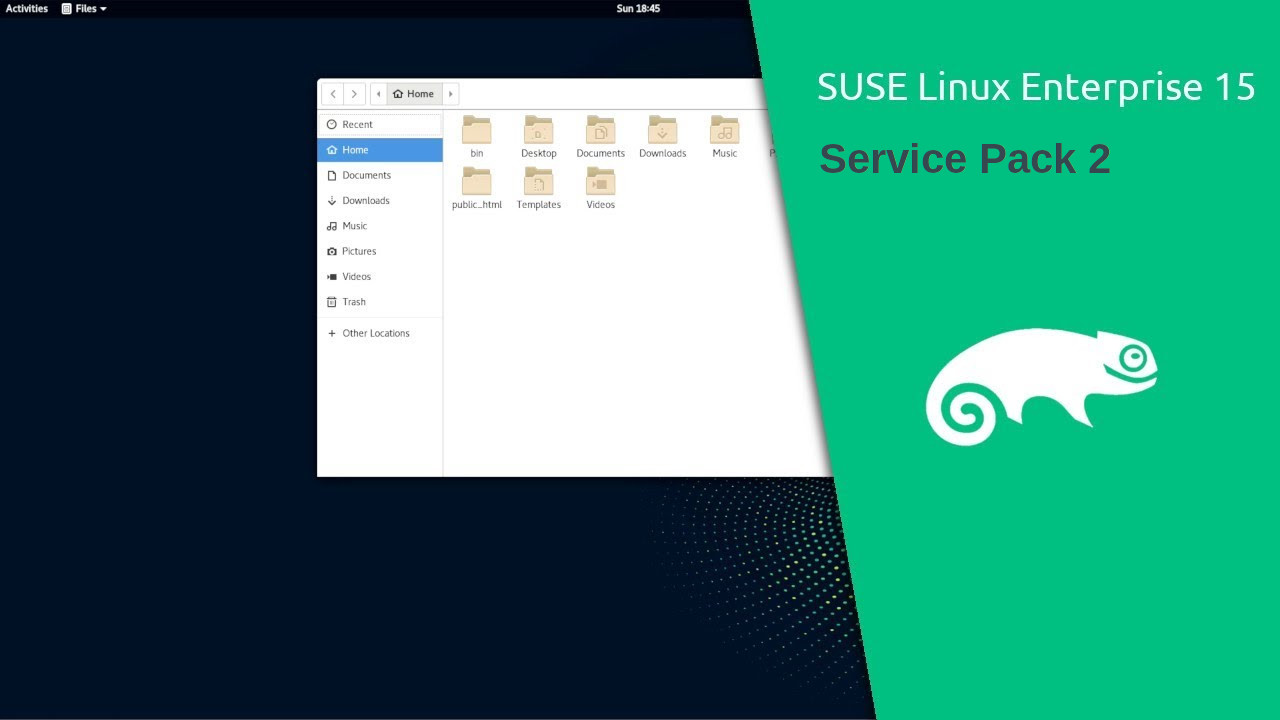
Task: Select the Templates folder icon
Action: (x=538, y=181)
